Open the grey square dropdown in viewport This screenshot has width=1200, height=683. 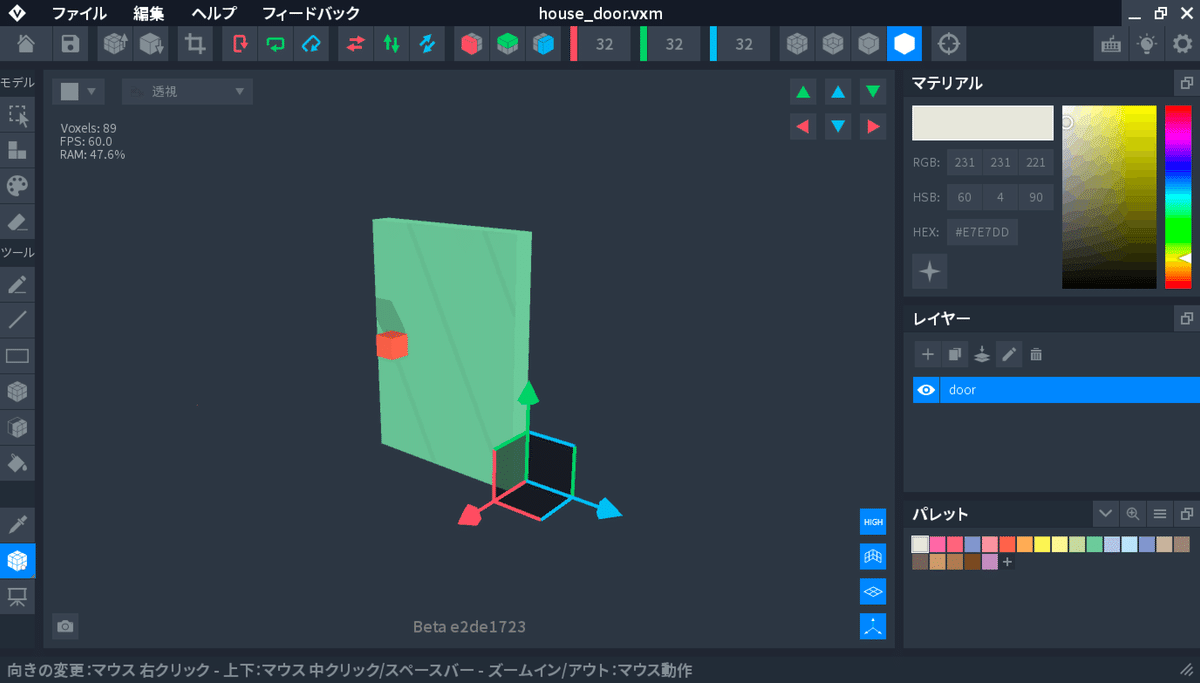tap(79, 92)
